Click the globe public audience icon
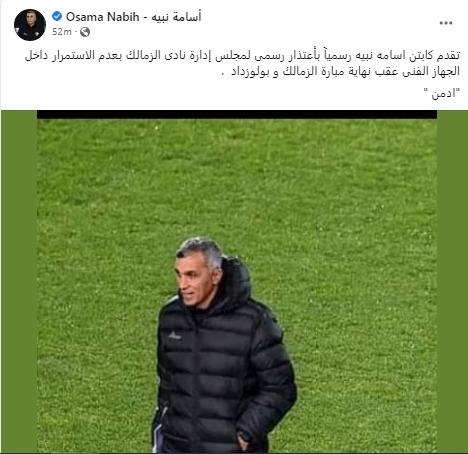The width and height of the screenshot is (468, 454). (x=85, y=32)
